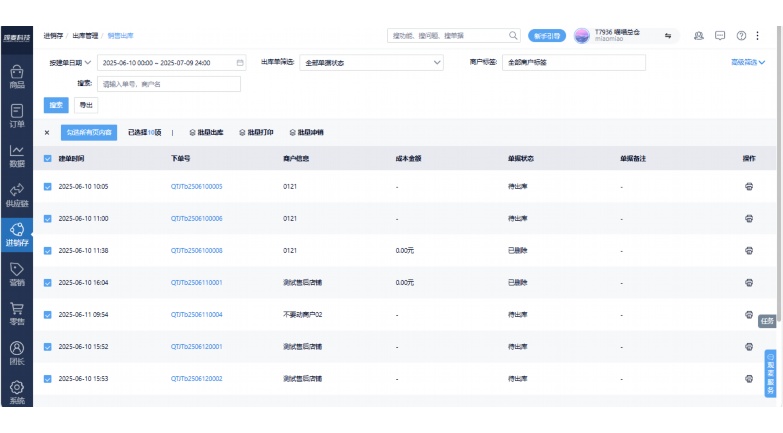Open the 全部单据状态 status dropdown
Viewport: 783px width, 433px height.
[371, 62]
